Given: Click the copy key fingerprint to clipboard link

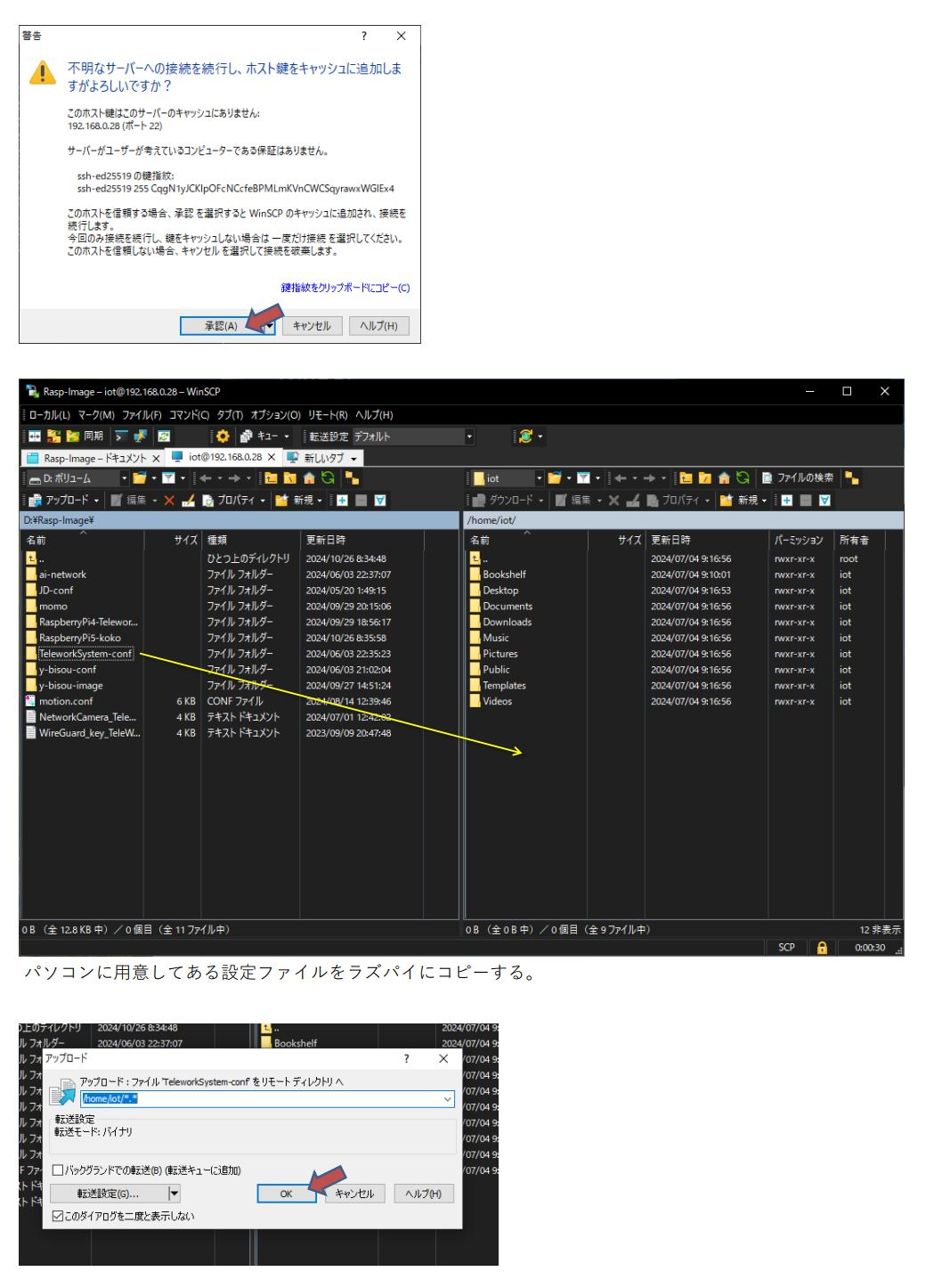Looking at the screenshot, I should (x=345, y=288).
